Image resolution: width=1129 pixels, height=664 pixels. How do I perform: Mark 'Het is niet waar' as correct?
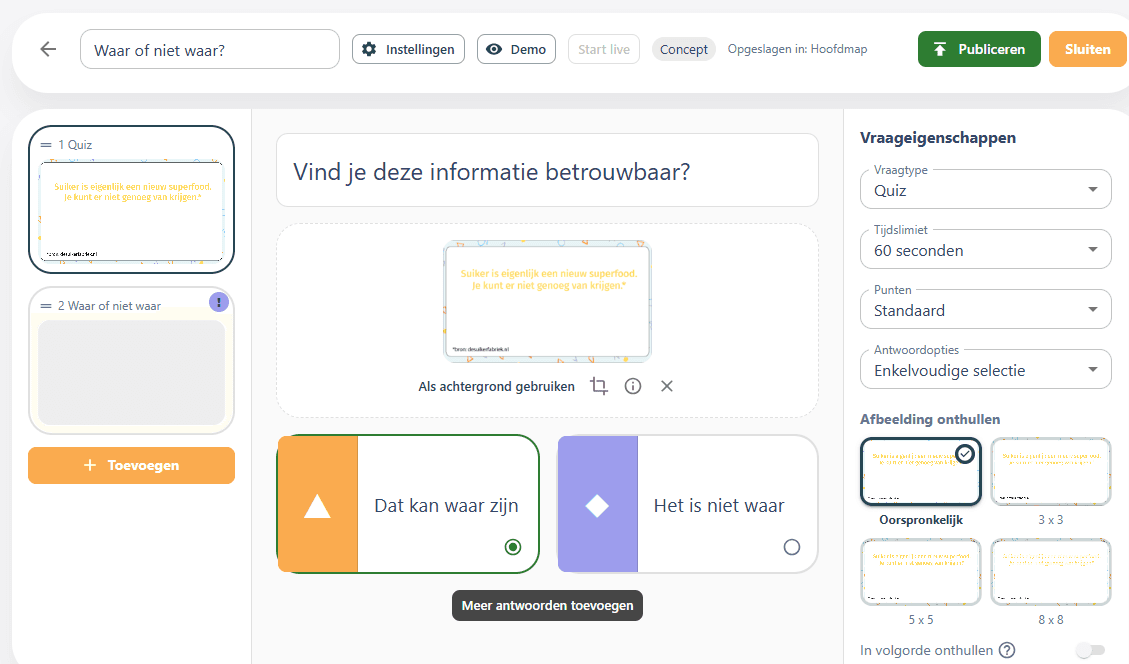click(x=791, y=547)
